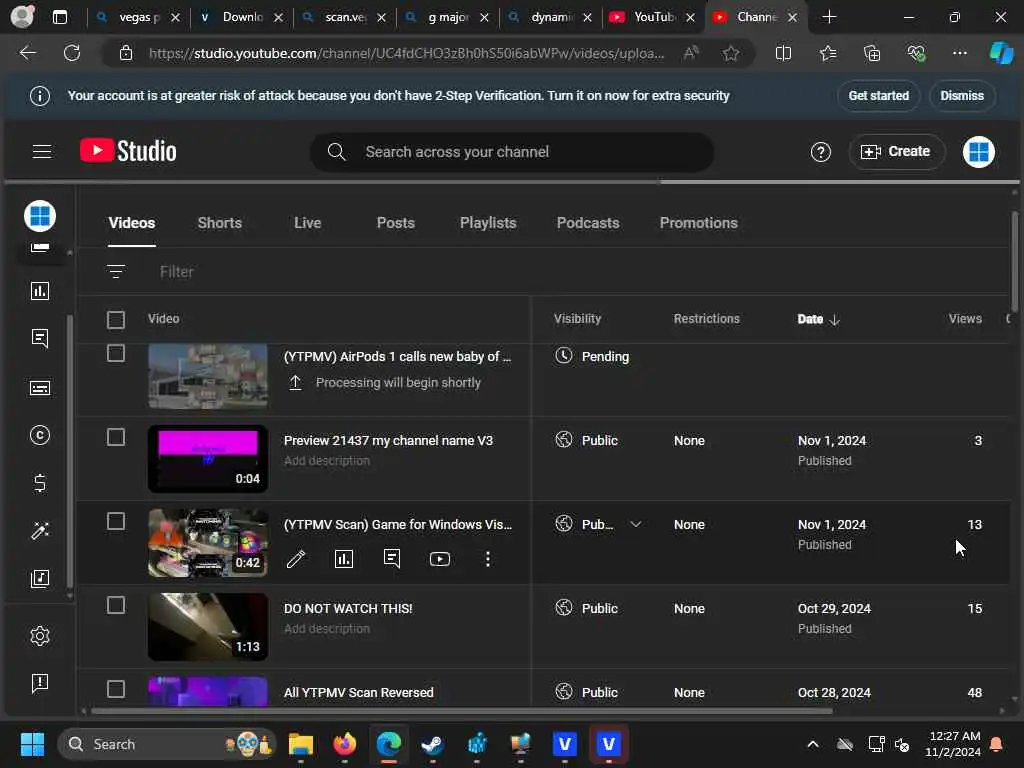Screen dimensions: 1024x768
Task: Open Customization (magic wand) in the sidebar
Action: tap(40, 531)
